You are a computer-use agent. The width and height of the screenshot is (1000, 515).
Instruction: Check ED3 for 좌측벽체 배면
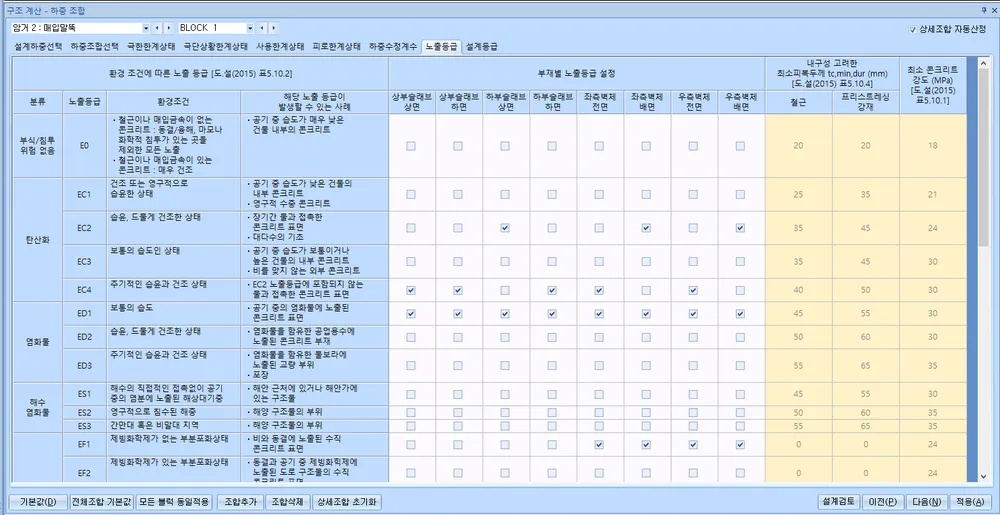click(646, 366)
